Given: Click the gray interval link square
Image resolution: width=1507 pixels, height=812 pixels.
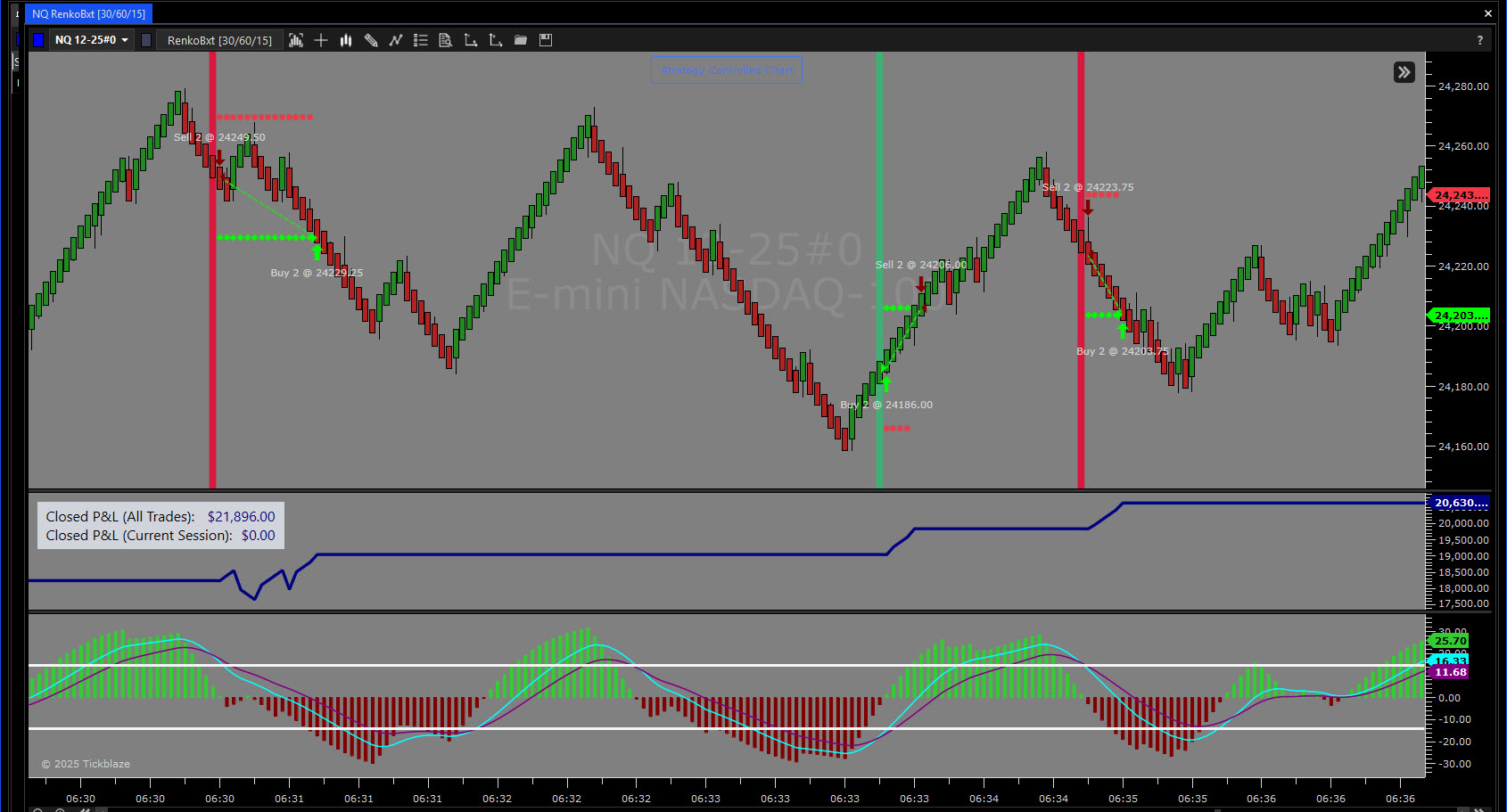Looking at the screenshot, I should point(146,40).
